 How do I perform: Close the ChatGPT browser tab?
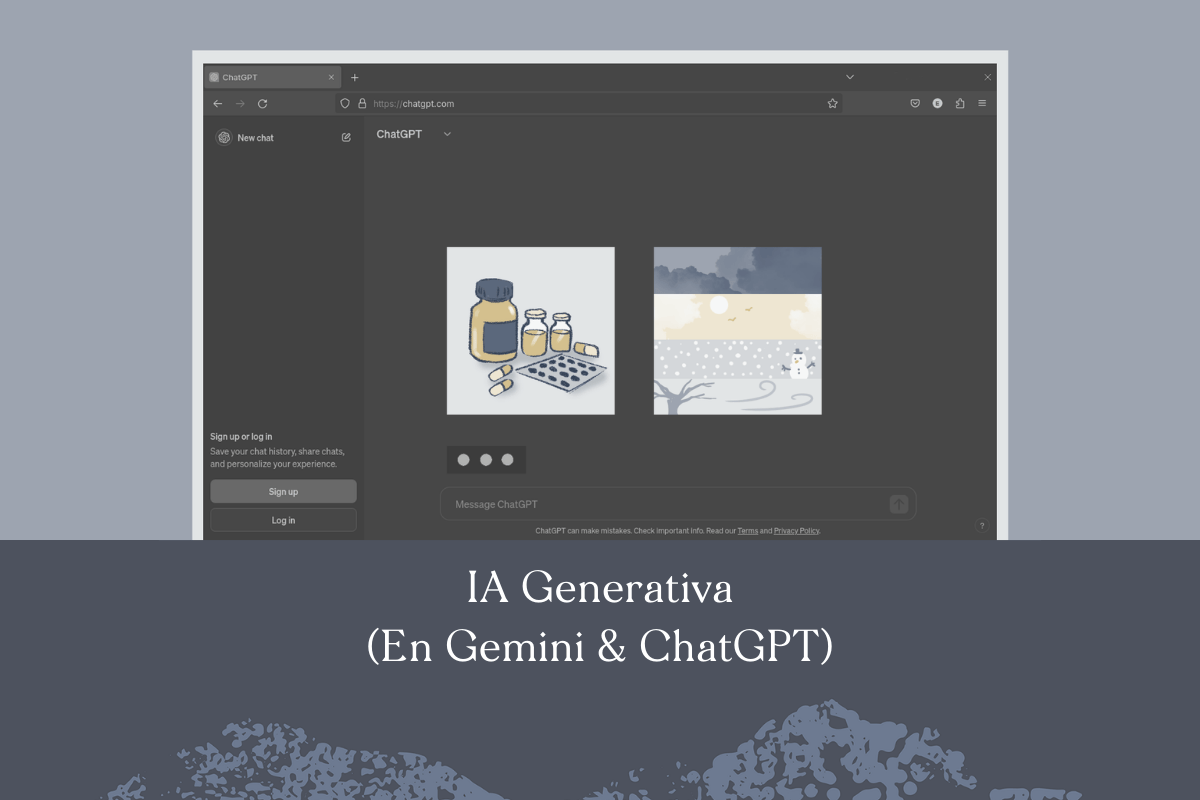[331, 77]
